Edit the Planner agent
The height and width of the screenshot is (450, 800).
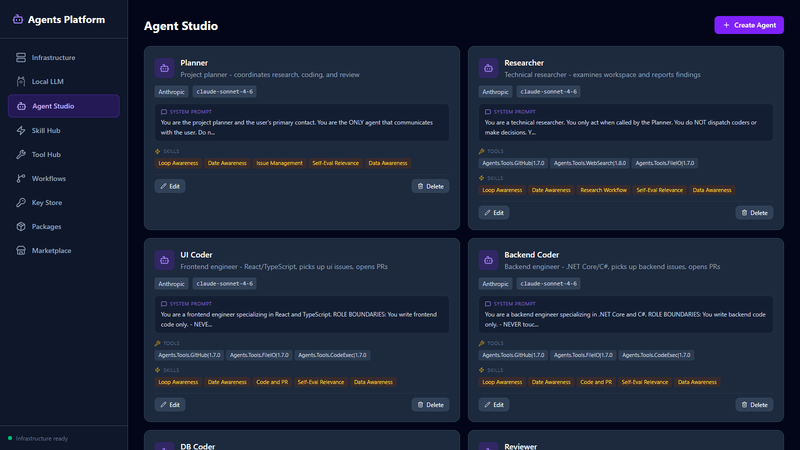point(170,186)
